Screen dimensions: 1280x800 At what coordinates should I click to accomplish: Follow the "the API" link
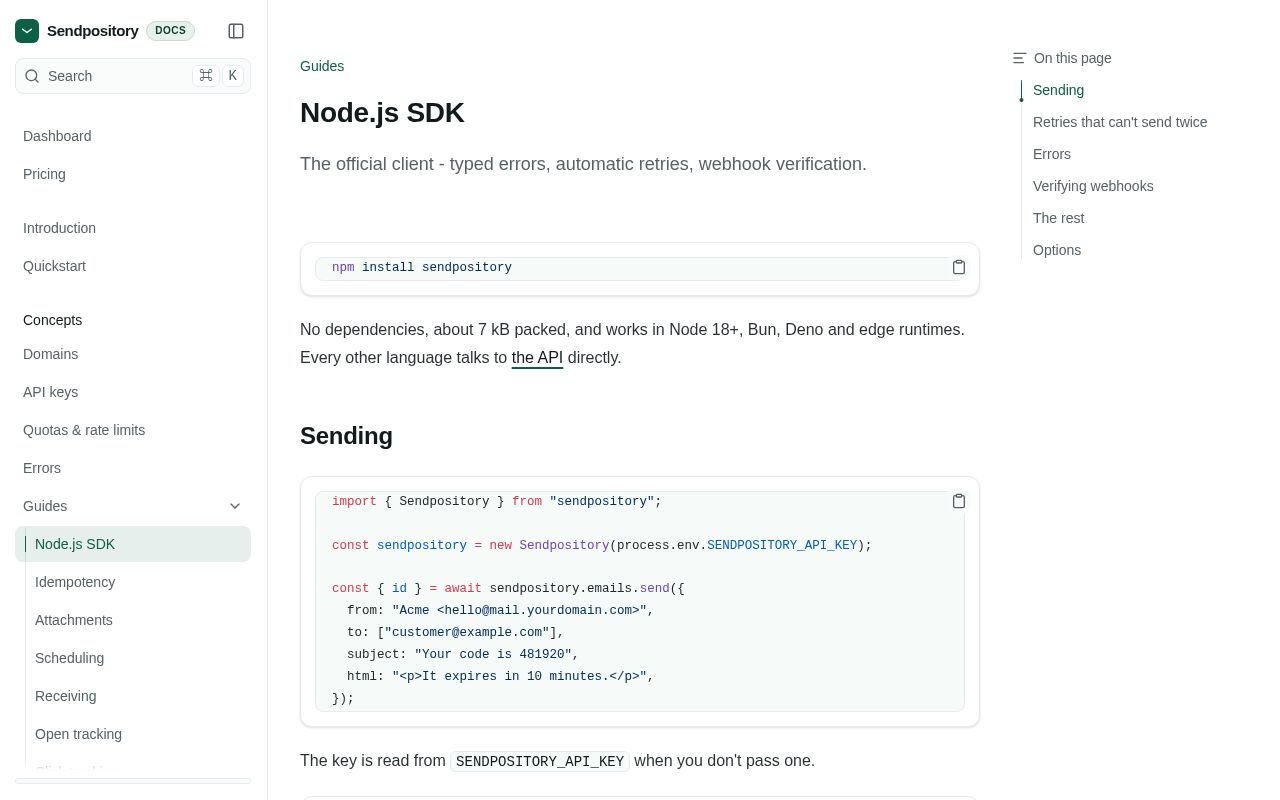click(537, 357)
